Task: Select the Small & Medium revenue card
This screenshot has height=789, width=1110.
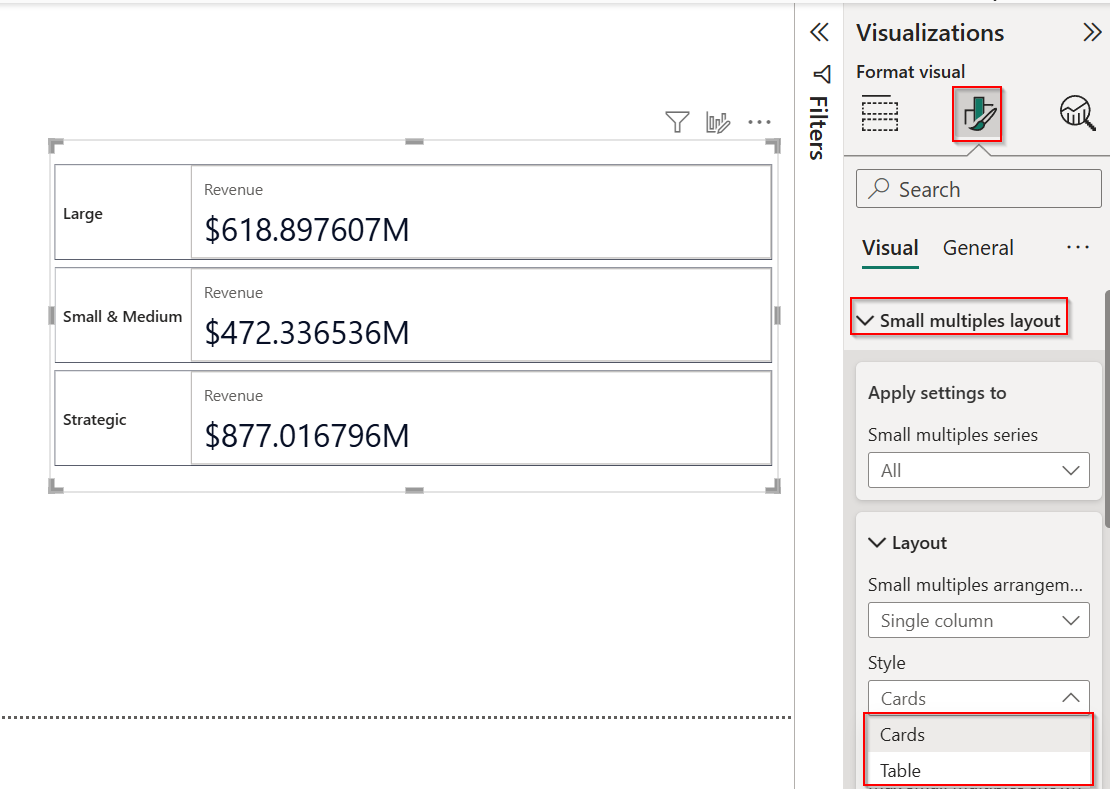Action: click(413, 315)
